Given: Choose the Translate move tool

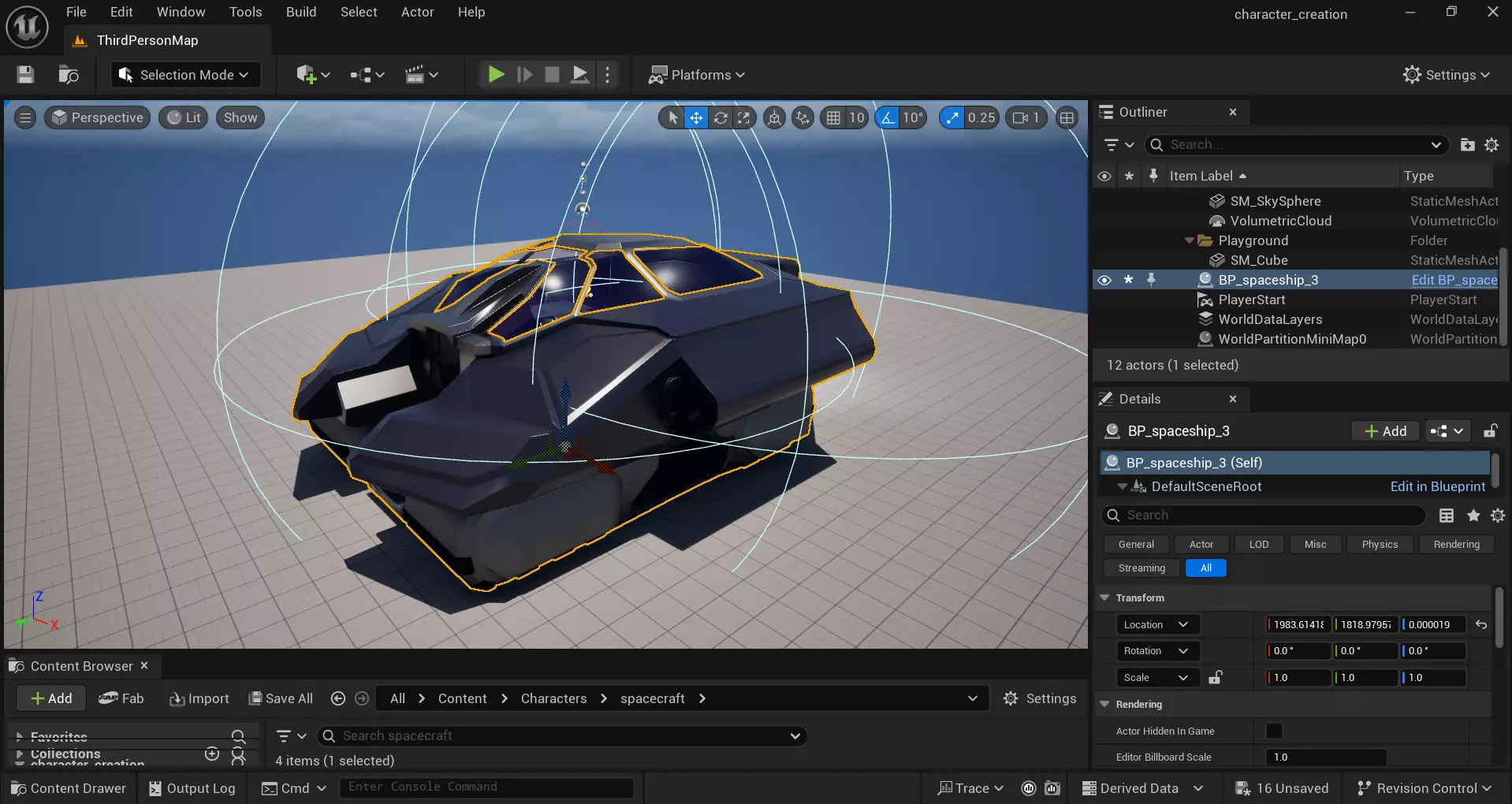Looking at the screenshot, I should 696,117.
